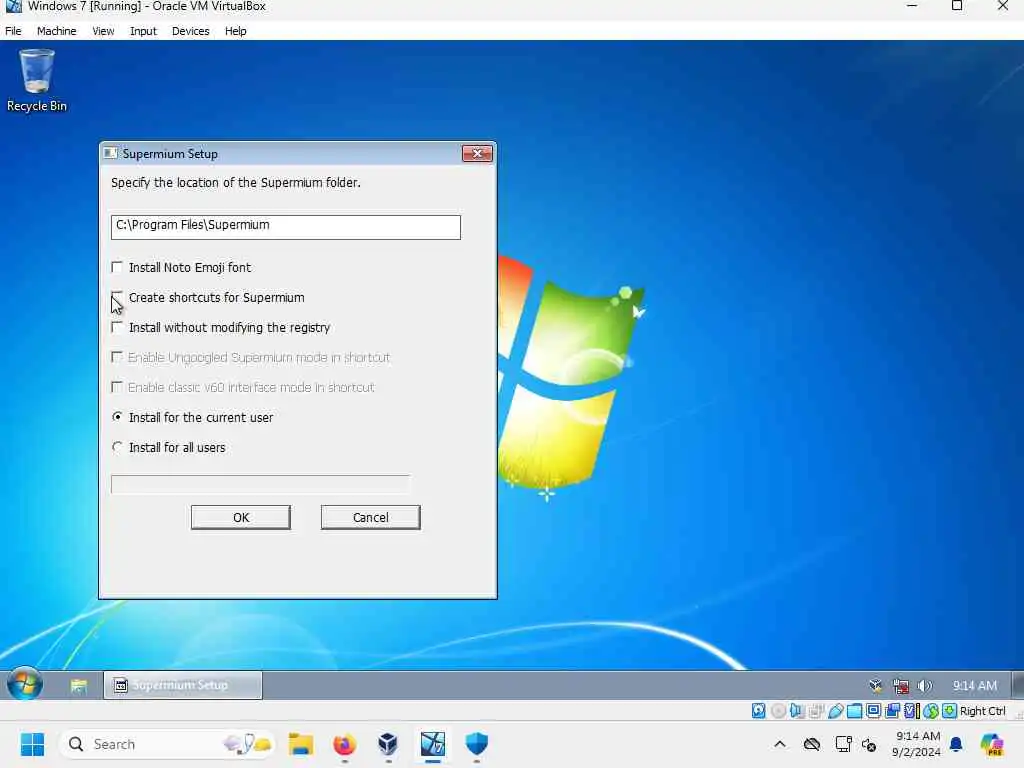This screenshot has width=1024, height=768.
Task: Click the guest network status tray icon
Action: coord(901,686)
